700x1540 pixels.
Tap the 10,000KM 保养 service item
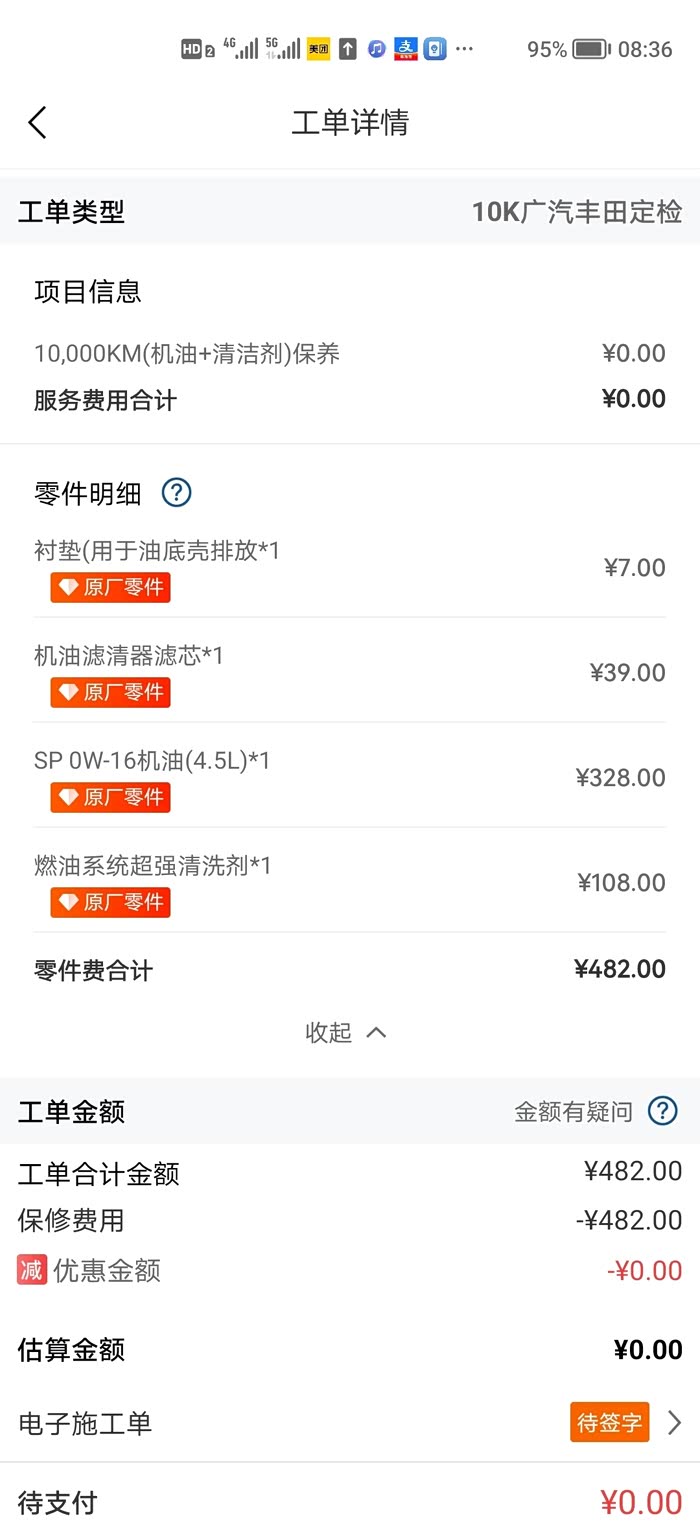(187, 353)
